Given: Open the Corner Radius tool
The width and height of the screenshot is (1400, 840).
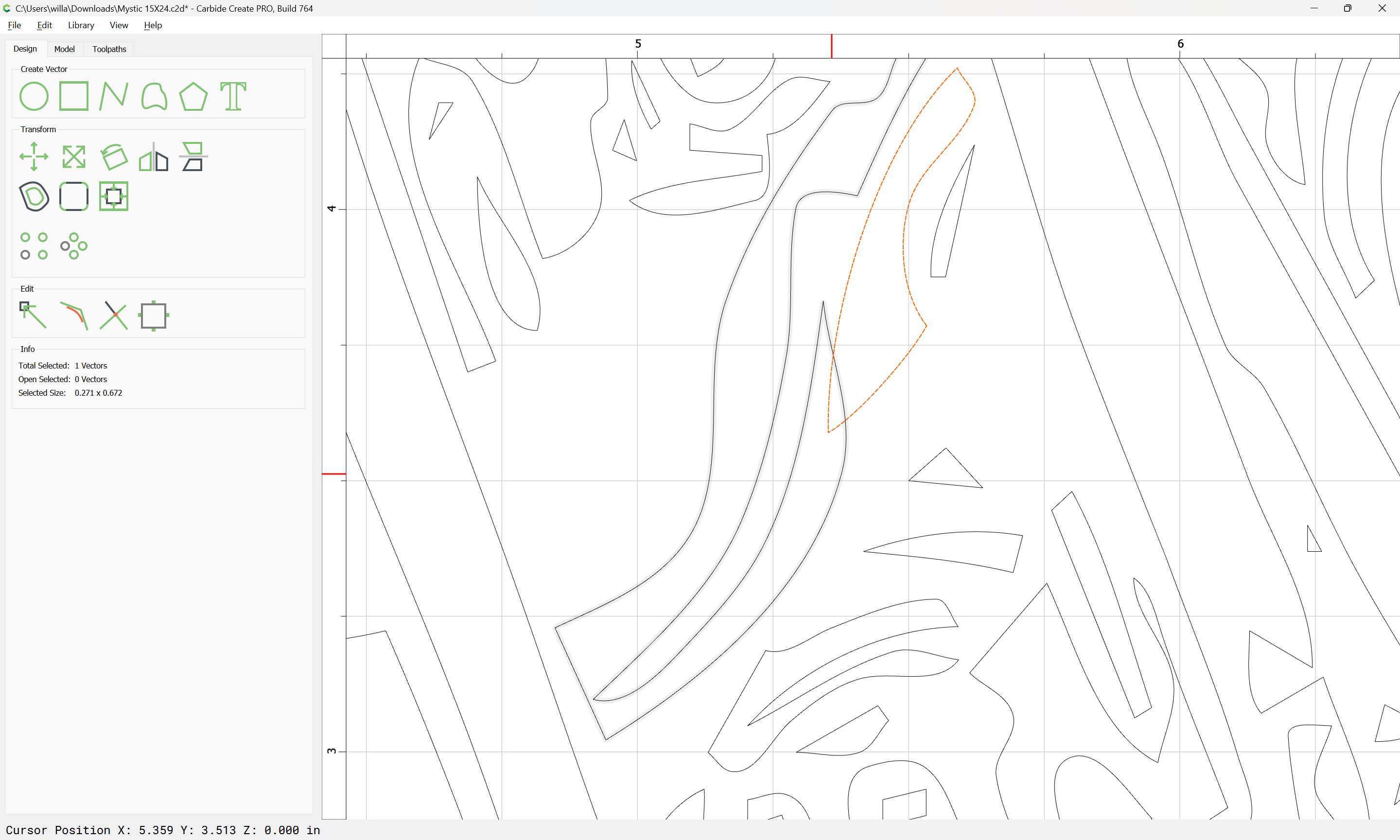Looking at the screenshot, I should 73,196.
